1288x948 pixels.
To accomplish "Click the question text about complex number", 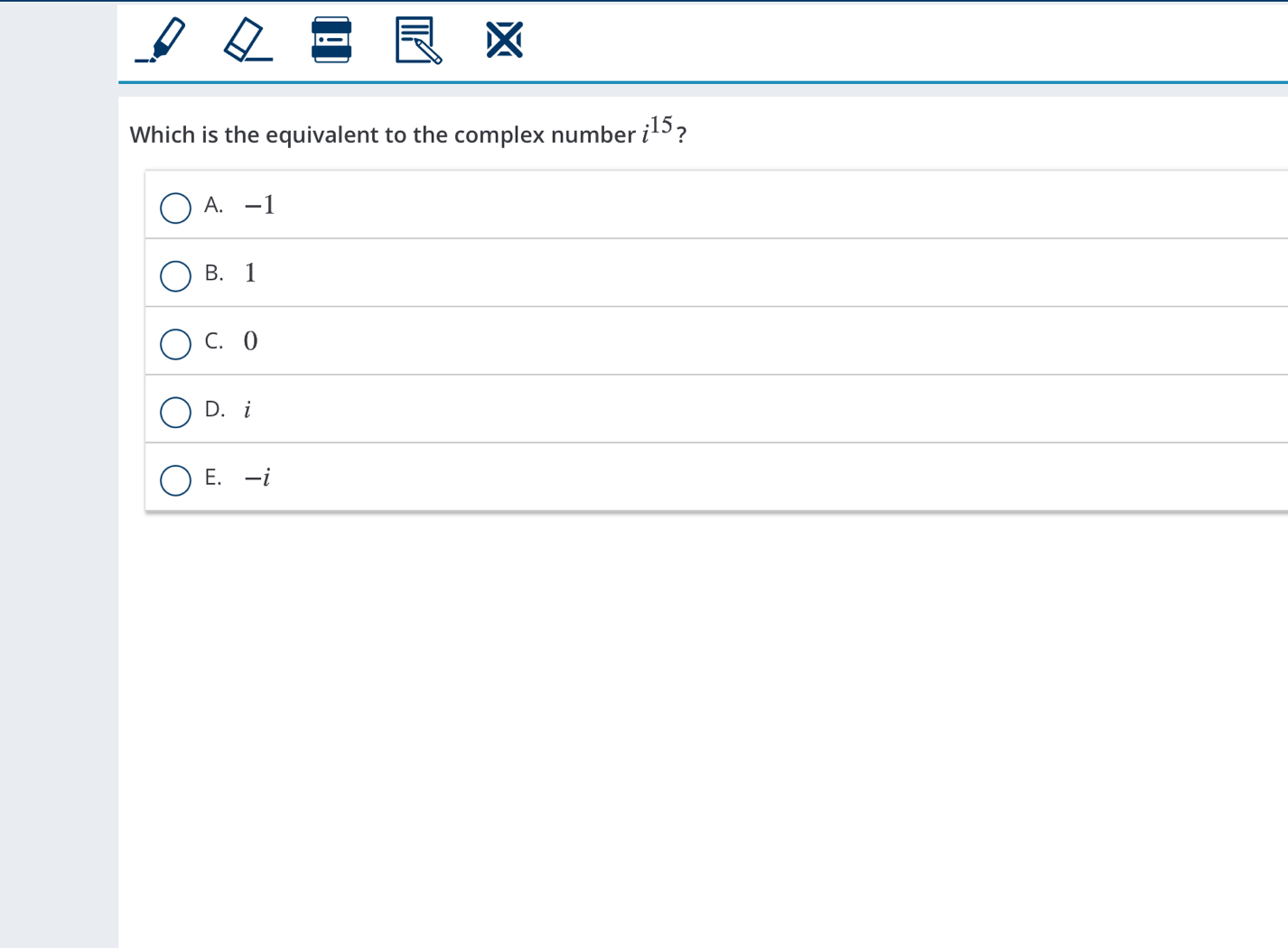I will [x=382, y=135].
